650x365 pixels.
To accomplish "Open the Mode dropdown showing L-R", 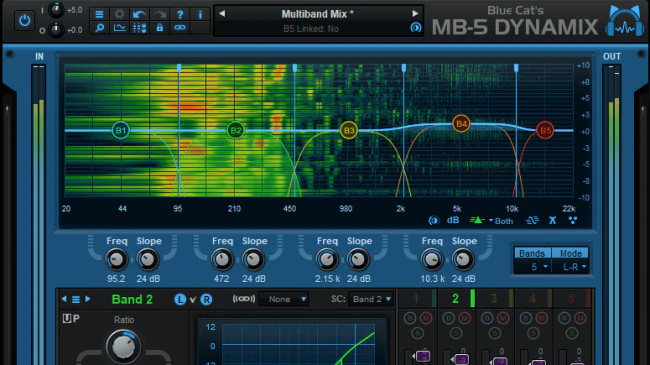I will pos(571,267).
